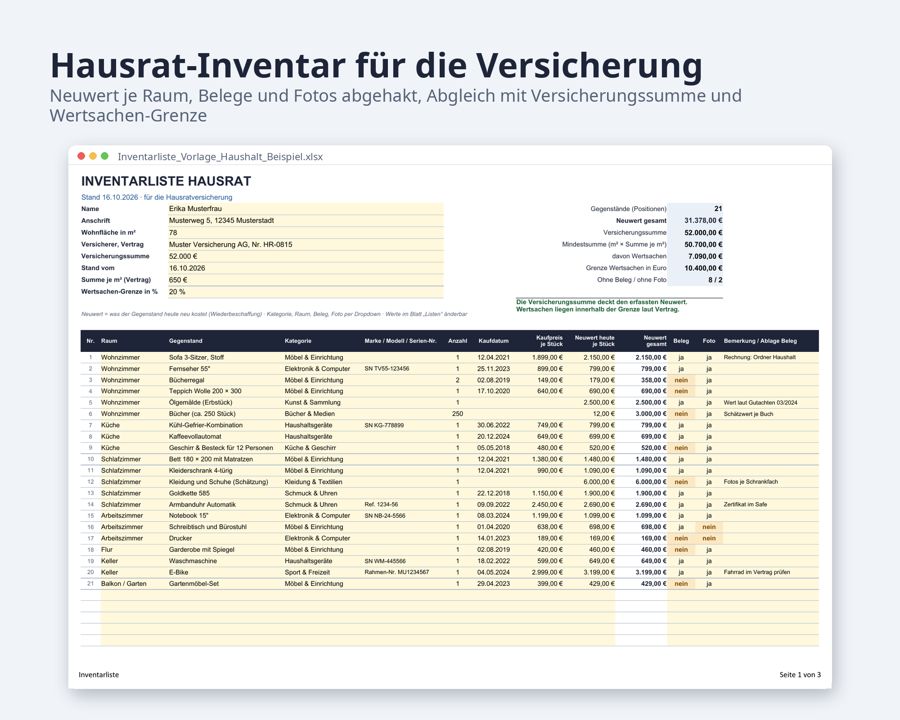Click the Kaufpreis je Stück column header

[x=549, y=341]
